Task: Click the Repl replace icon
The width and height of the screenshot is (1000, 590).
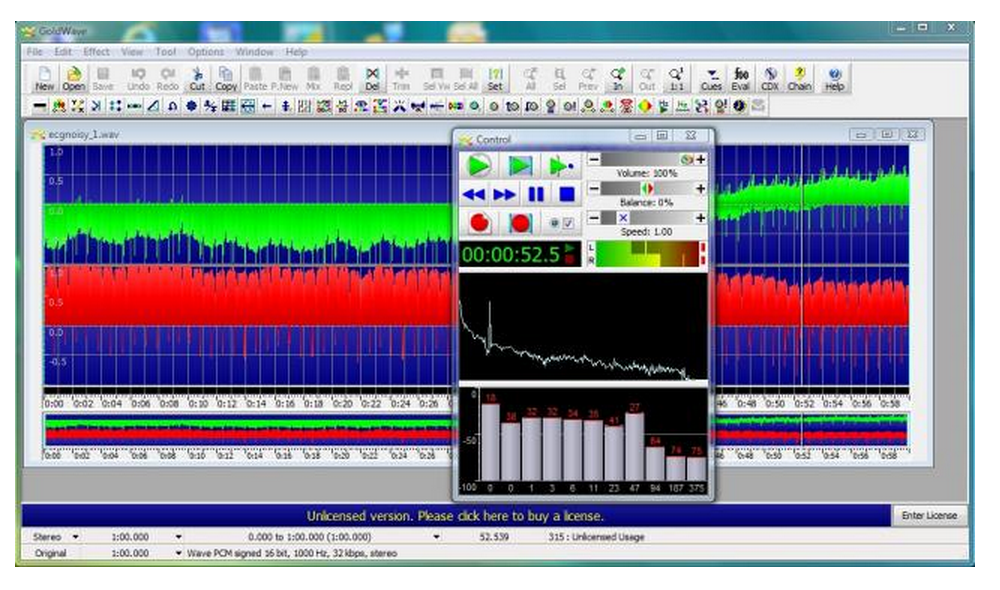Action: pos(342,79)
